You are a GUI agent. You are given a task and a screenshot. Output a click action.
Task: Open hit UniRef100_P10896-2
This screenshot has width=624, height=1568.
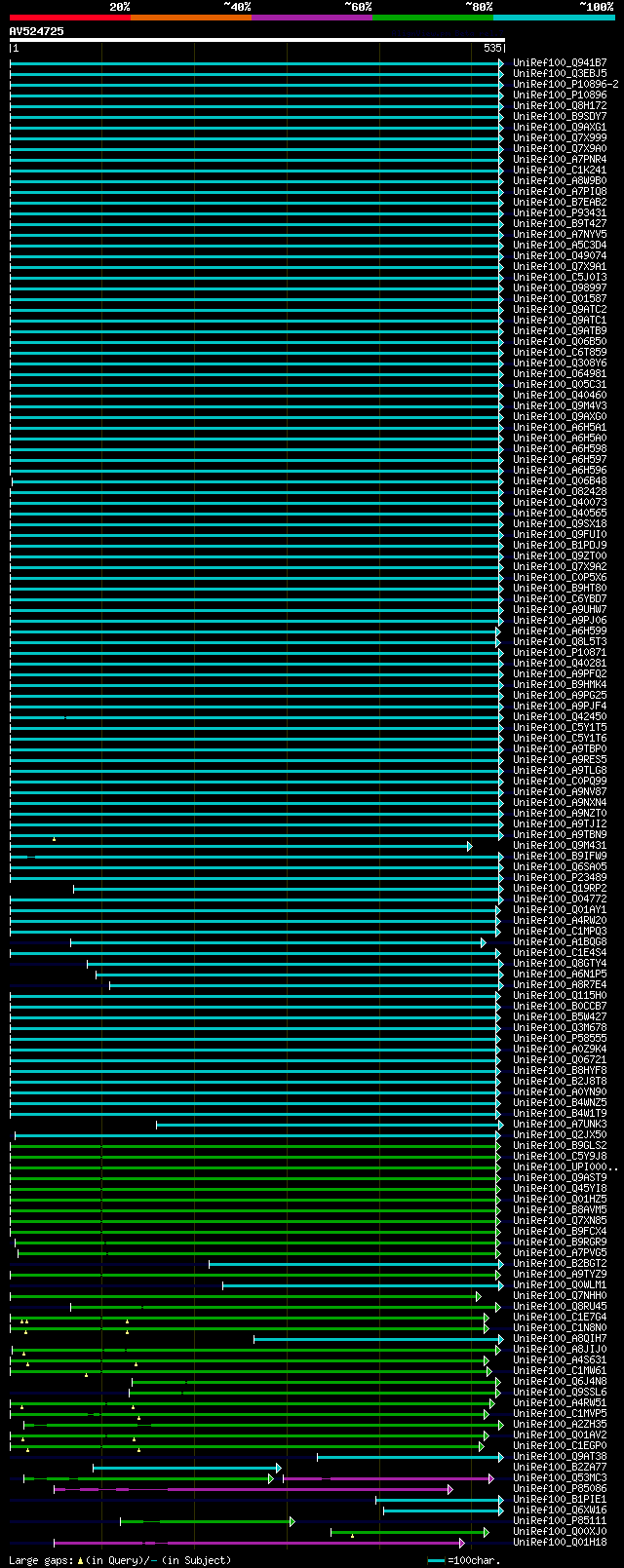click(565, 84)
